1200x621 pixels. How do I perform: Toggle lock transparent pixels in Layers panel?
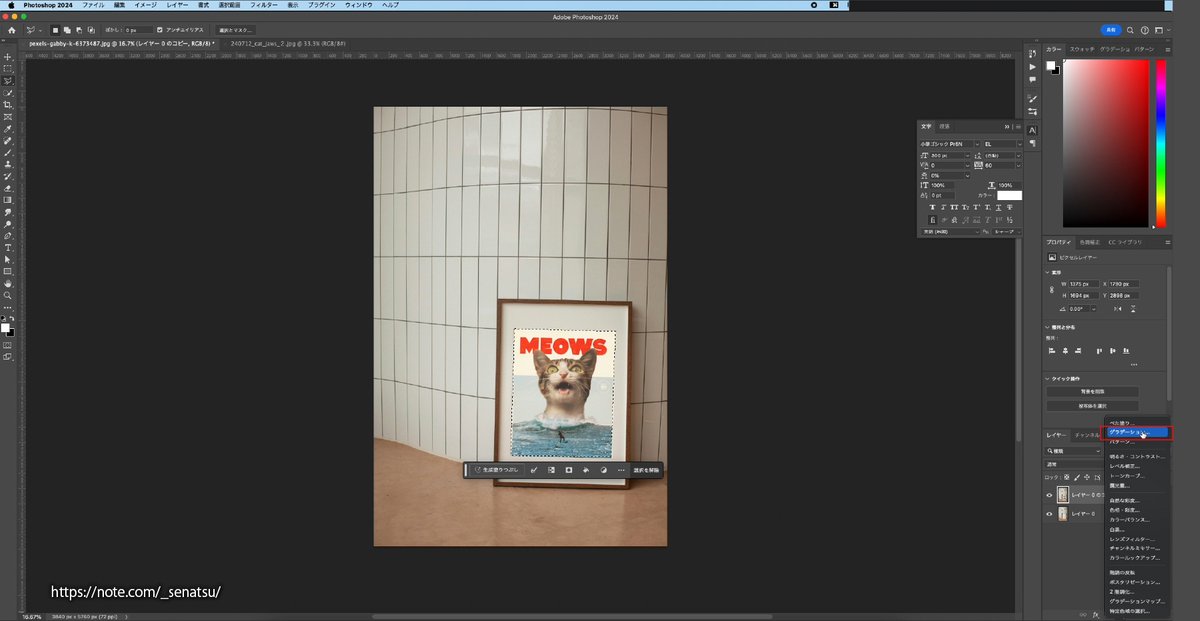(x=1067, y=478)
